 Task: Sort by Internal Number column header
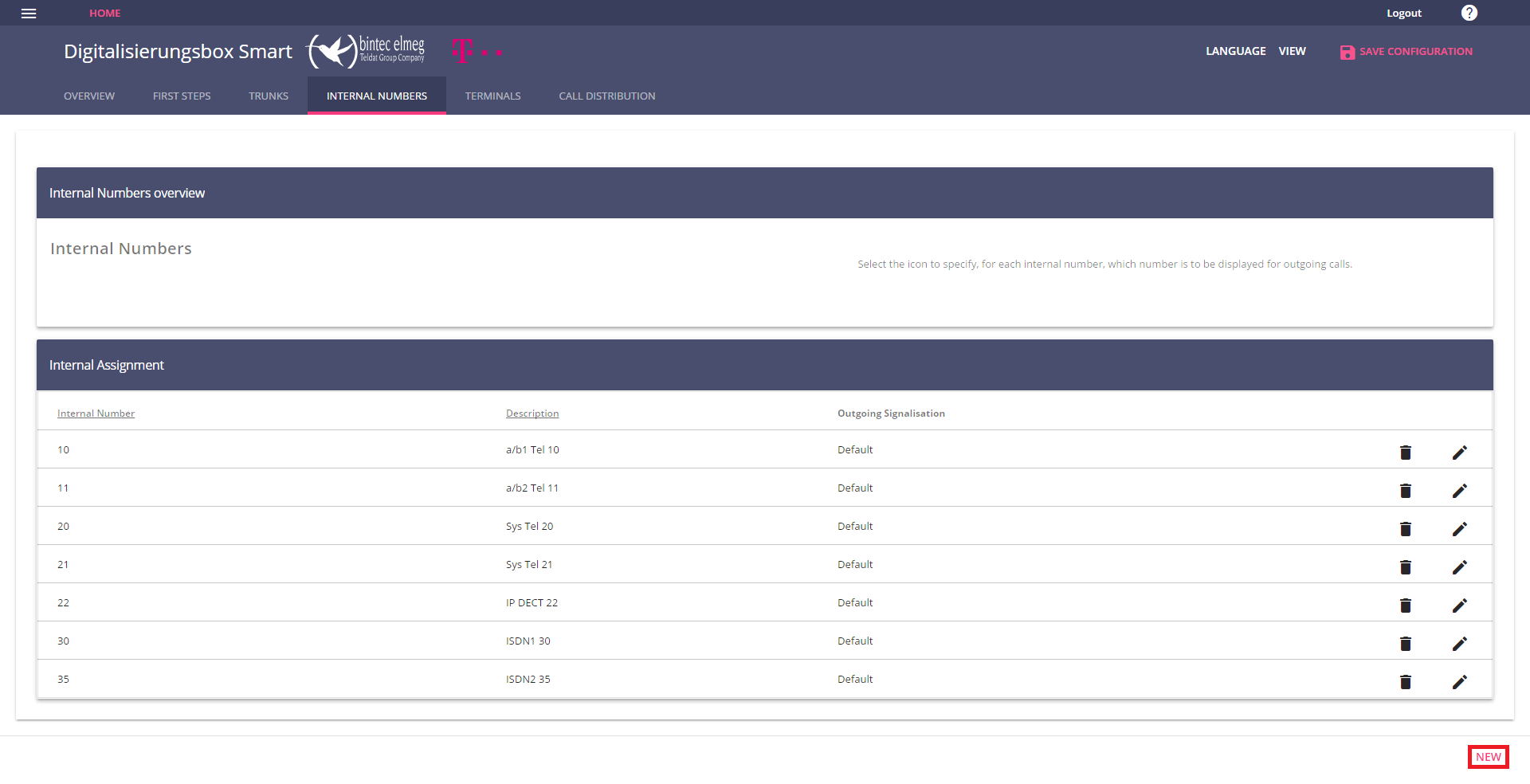click(x=96, y=414)
